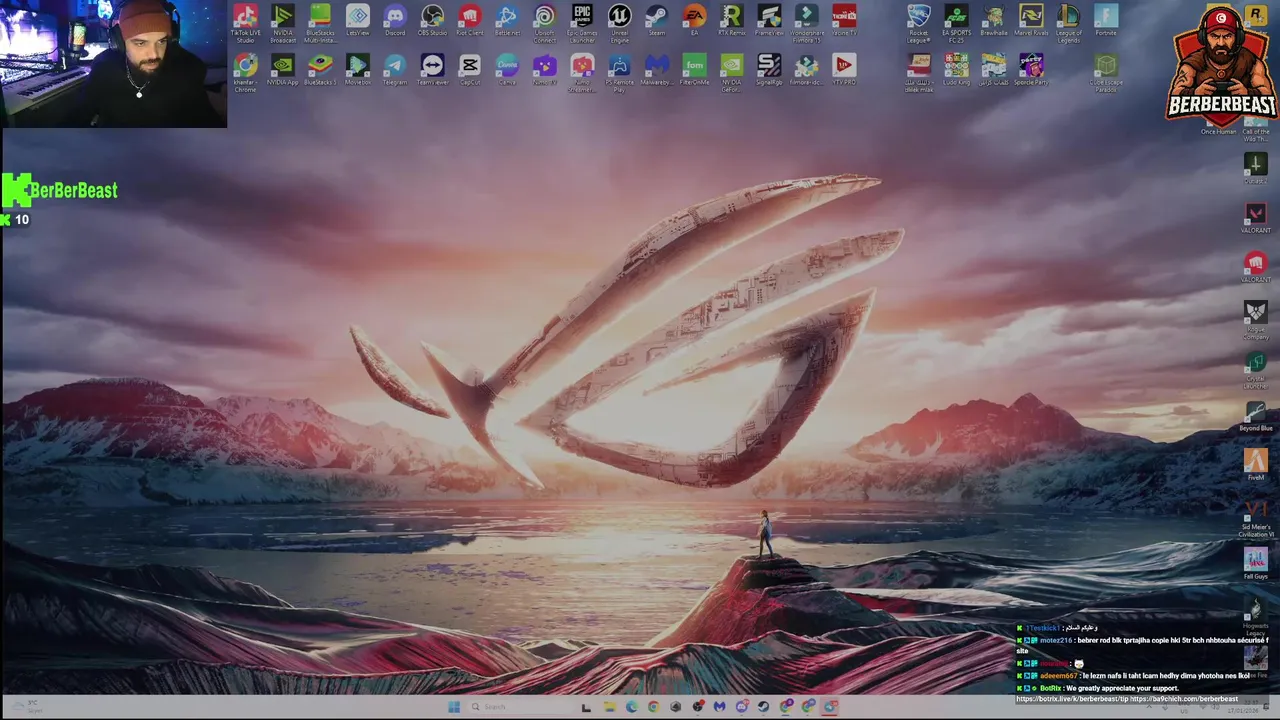Open the EA app desktop shortcut

(x=694, y=20)
